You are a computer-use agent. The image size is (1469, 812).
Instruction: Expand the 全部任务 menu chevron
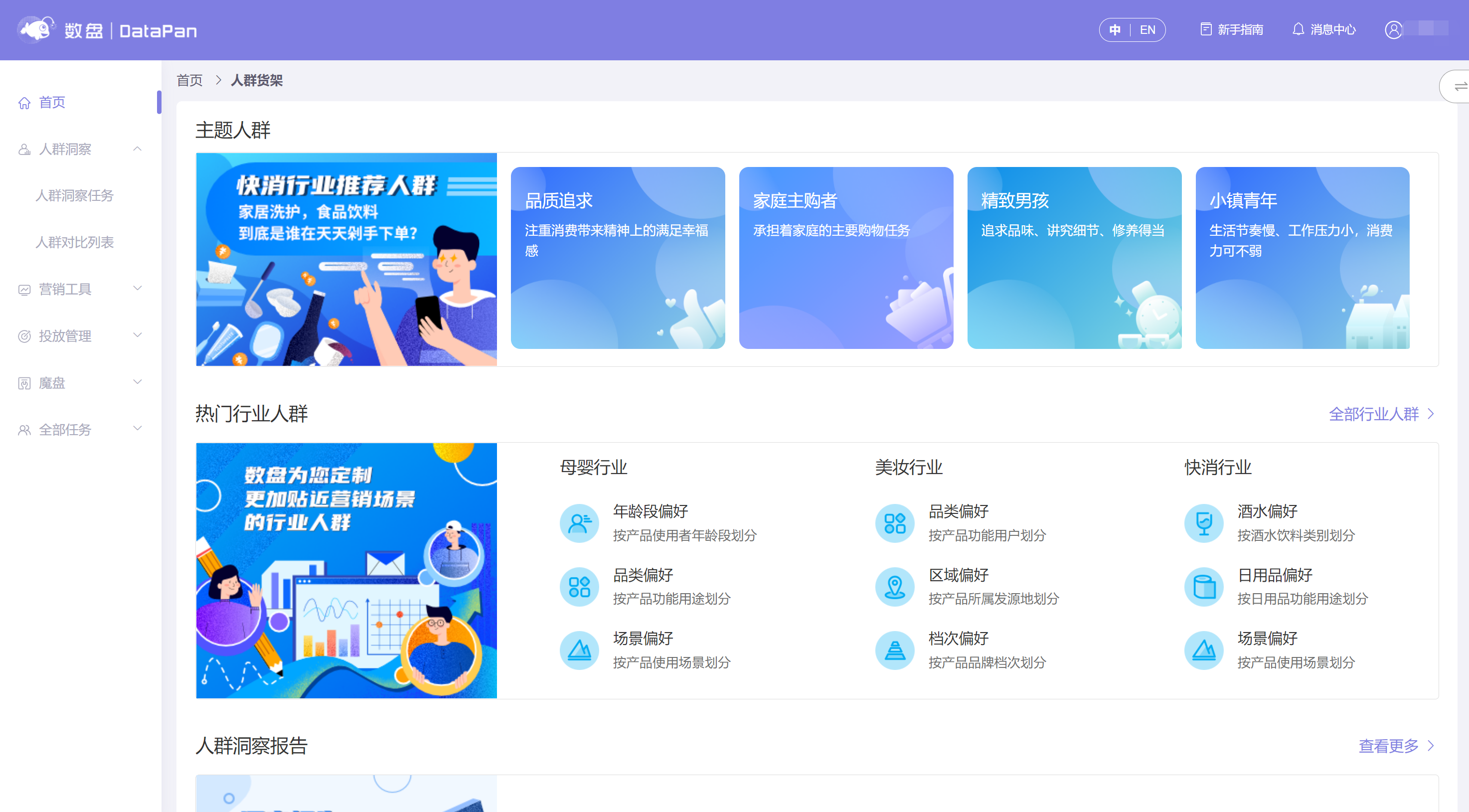coord(138,429)
